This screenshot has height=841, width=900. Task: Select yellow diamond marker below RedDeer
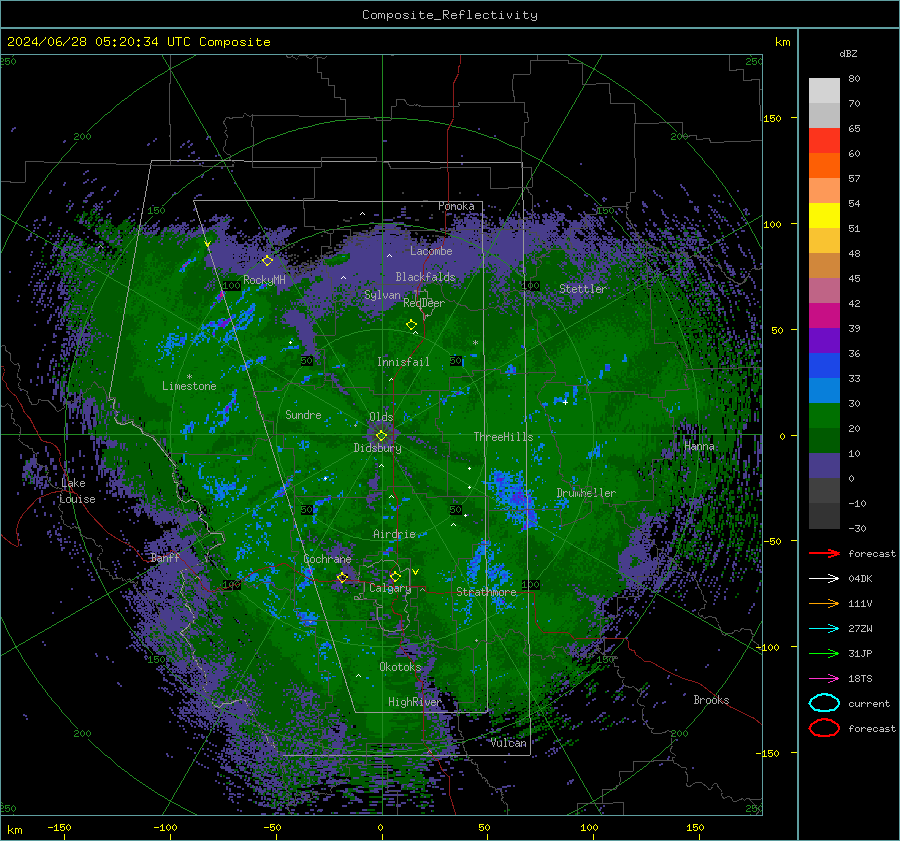click(411, 324)
